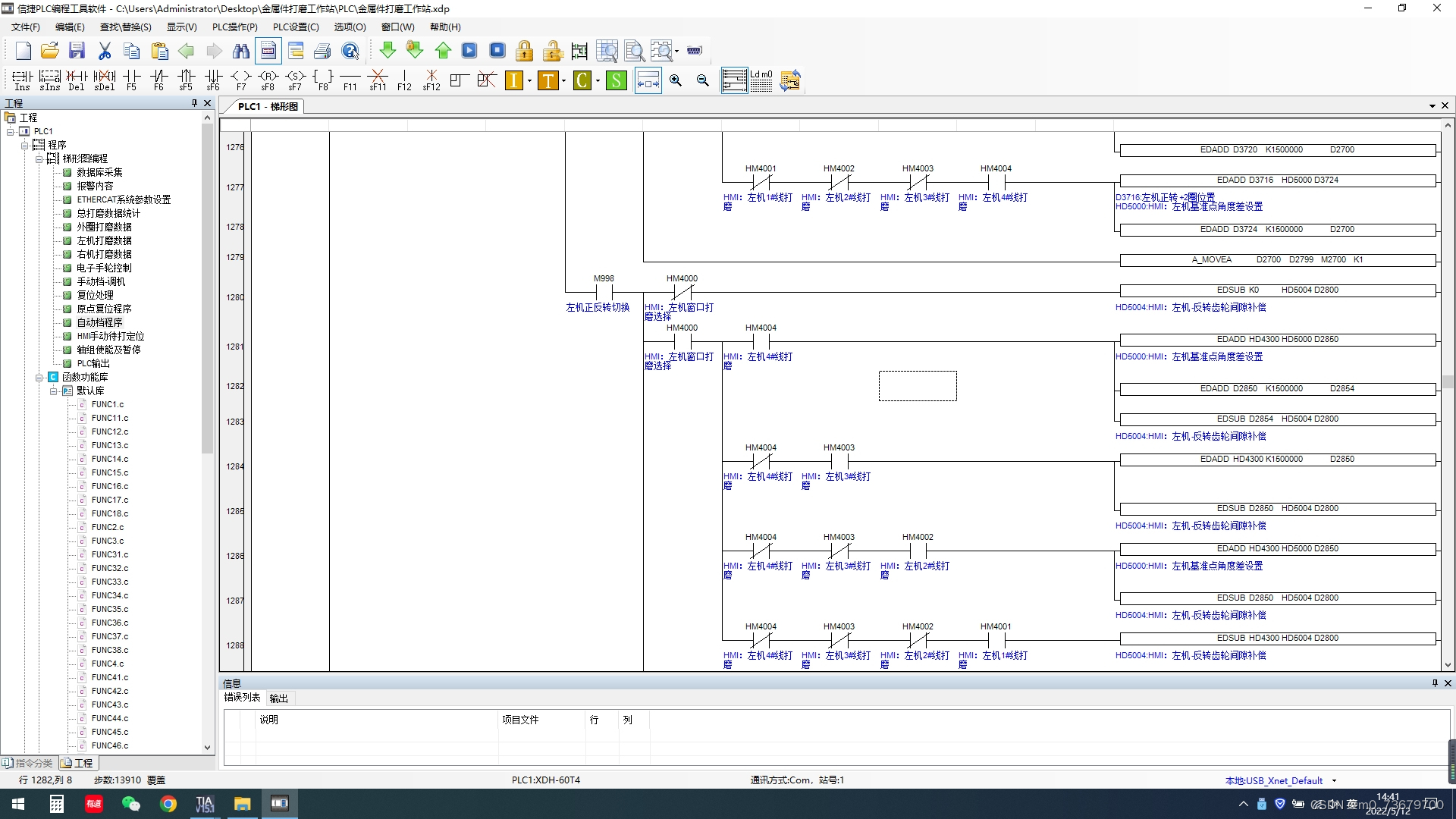Toggle pin on the 工程 project panel
1456x819 pixels.
[x=194, y=103]
